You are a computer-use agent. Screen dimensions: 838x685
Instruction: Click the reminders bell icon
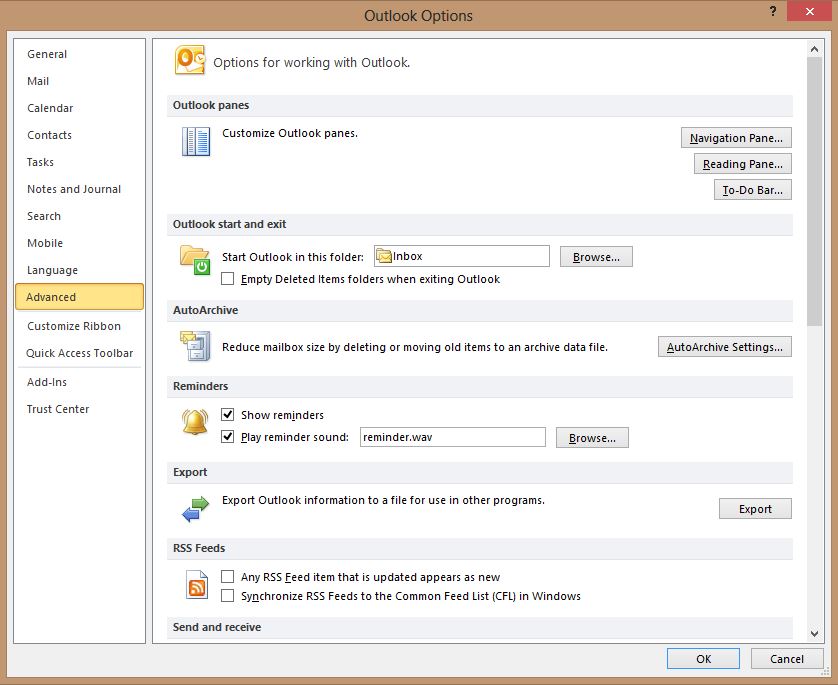pos(195,422)
